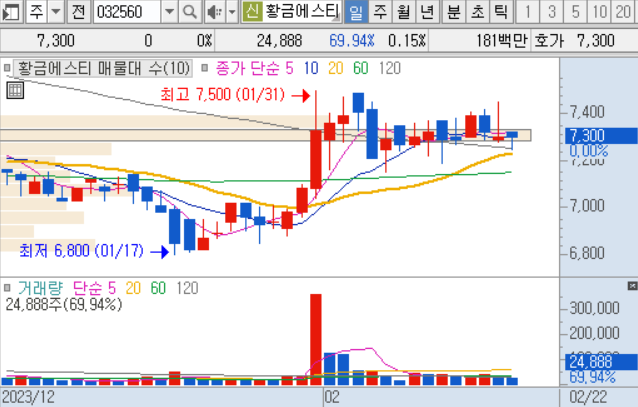Click interval button 1

(x=527, y=12)
